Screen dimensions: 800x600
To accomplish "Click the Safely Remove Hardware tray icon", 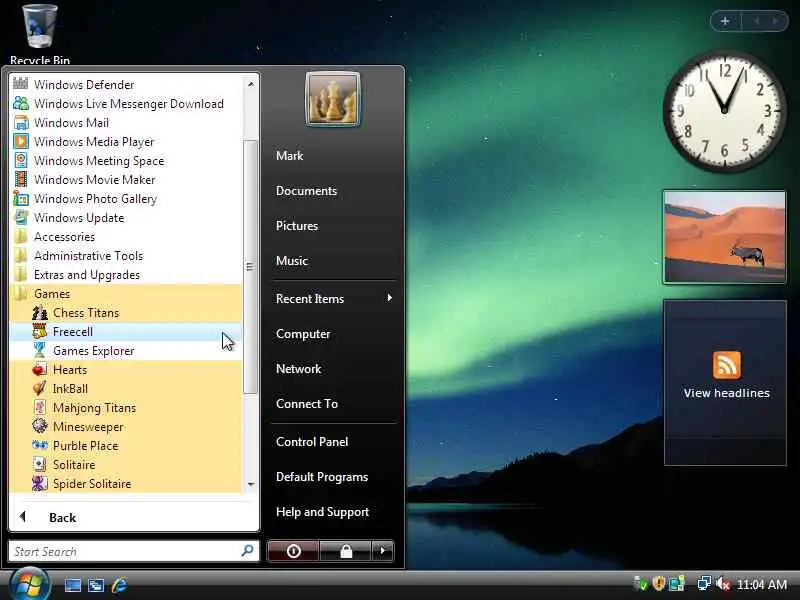I will pos(640,584).
